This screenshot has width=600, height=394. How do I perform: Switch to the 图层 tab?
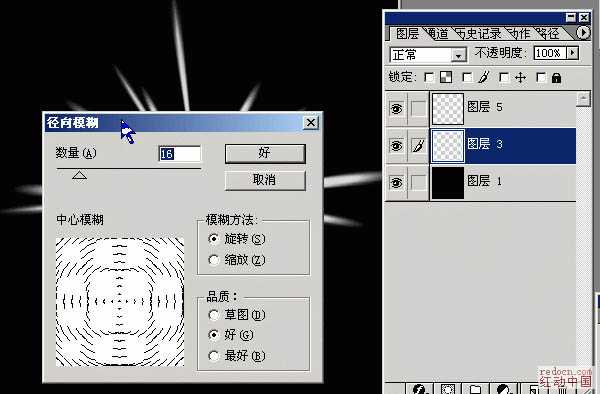coord(407,34)
